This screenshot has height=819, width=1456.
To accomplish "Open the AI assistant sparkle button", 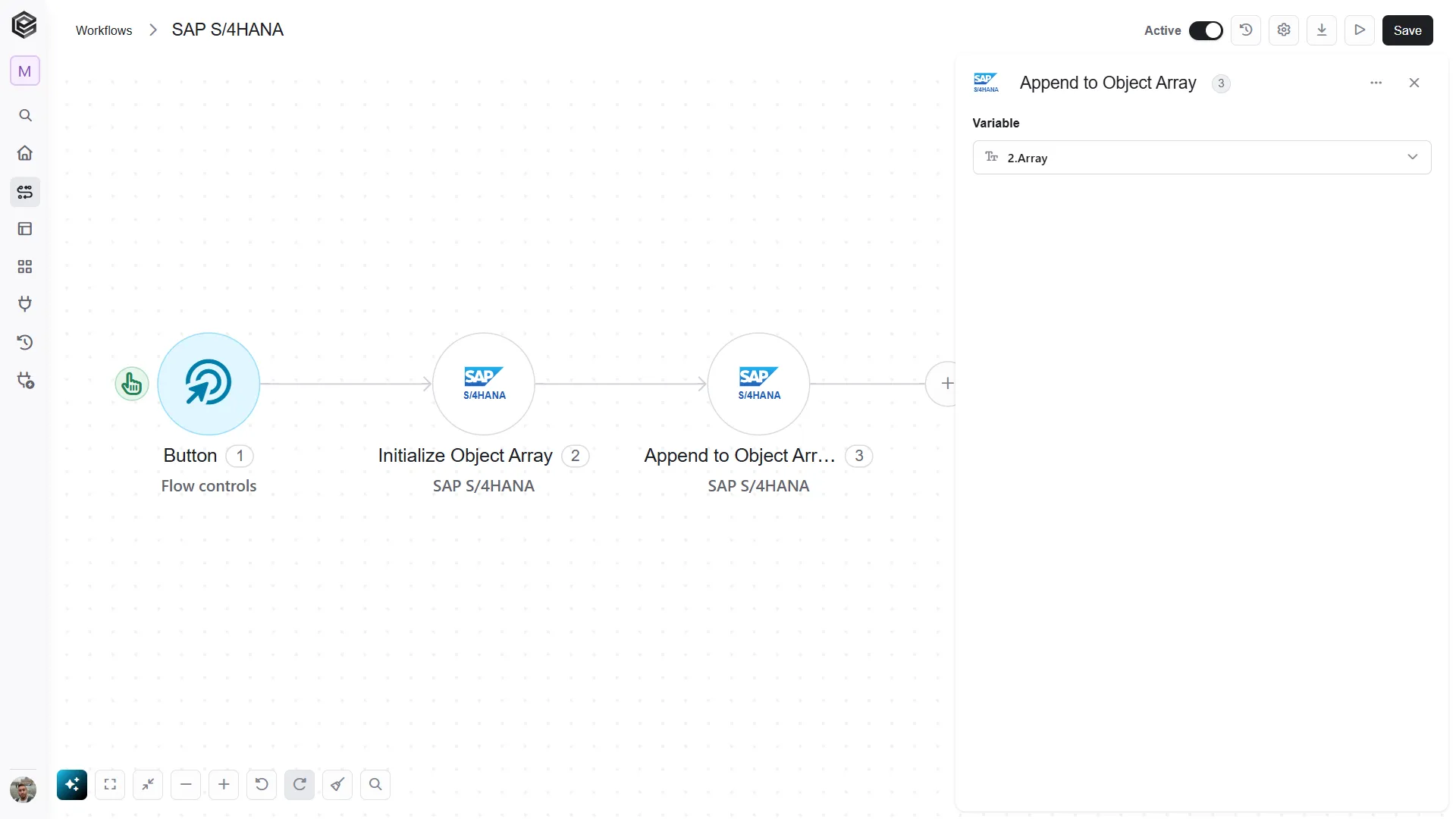I will (x=72, y=785).
